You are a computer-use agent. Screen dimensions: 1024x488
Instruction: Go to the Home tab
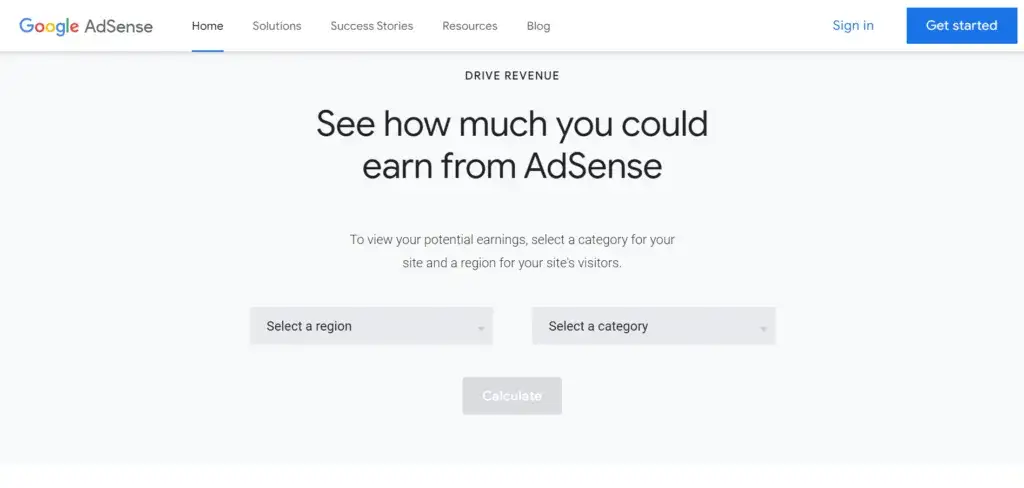(208, 26)
